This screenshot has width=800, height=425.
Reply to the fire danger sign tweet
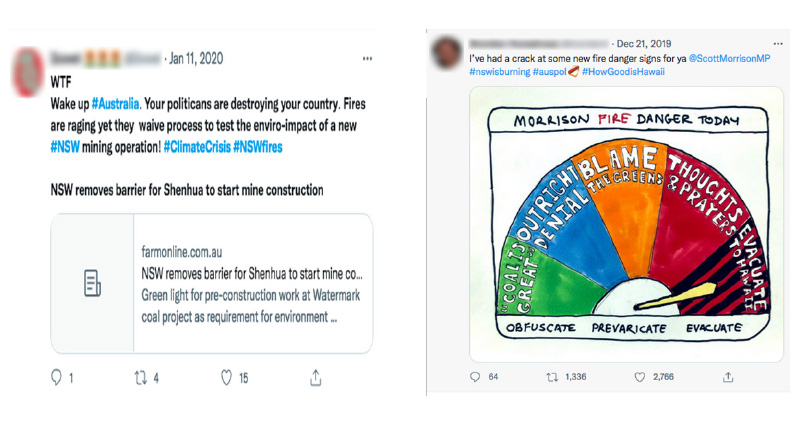[x=476, y=377]
